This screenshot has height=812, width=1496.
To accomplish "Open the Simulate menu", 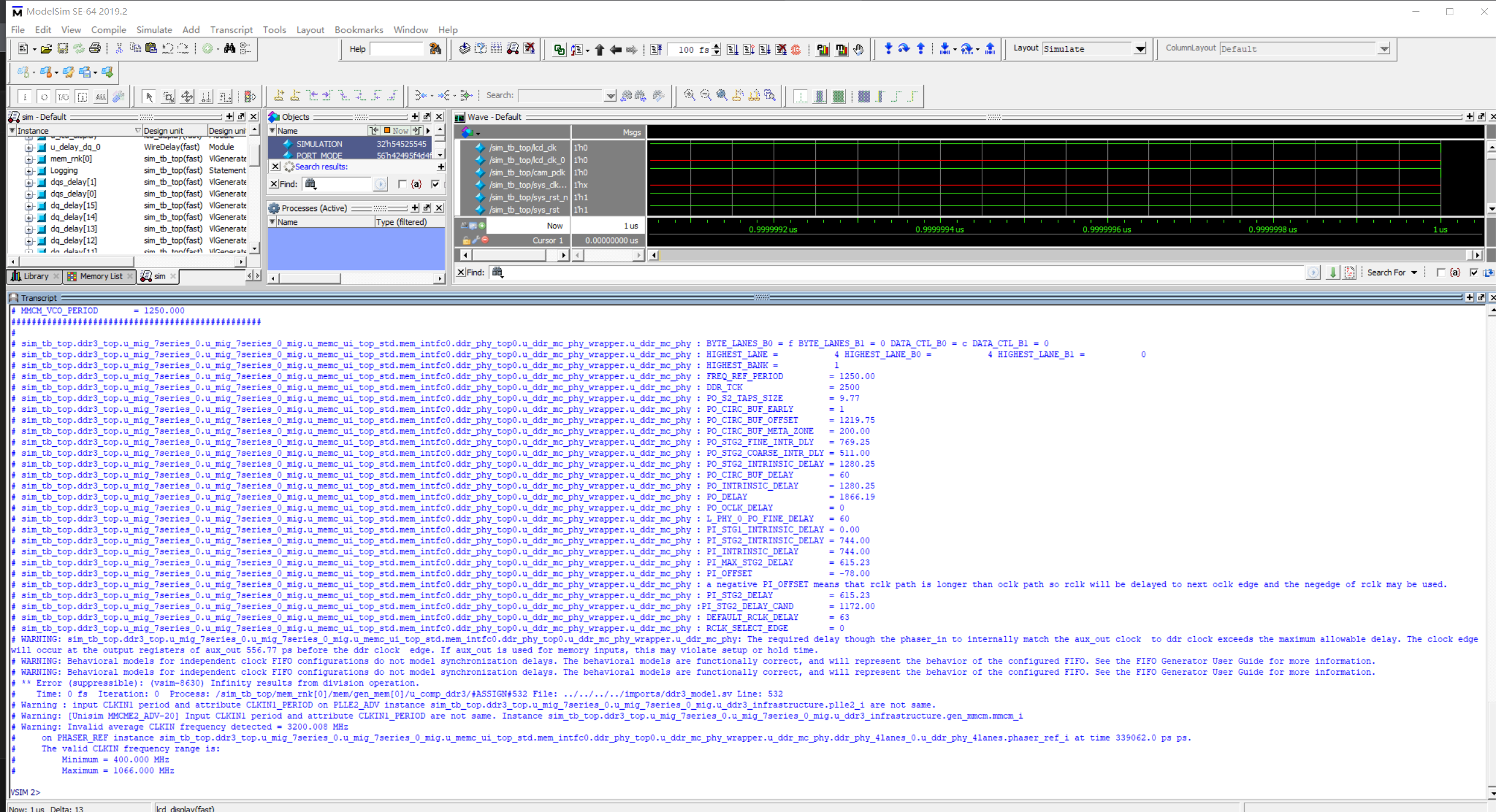I will [x=154, y=30].
